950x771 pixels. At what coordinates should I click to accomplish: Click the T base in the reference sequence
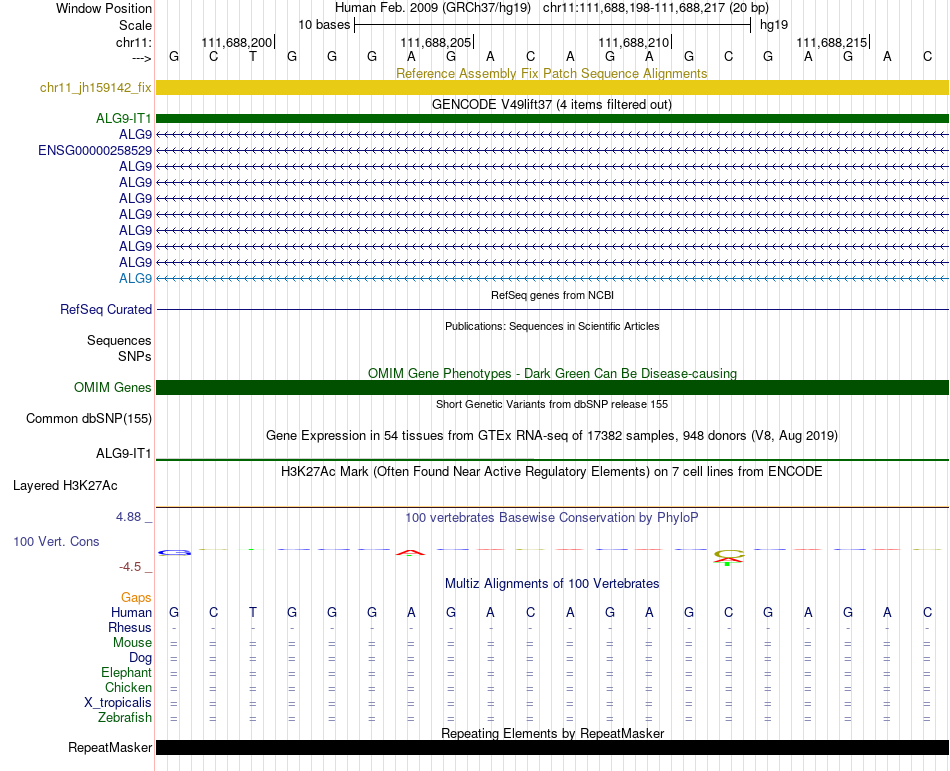(x=253, y=56)
